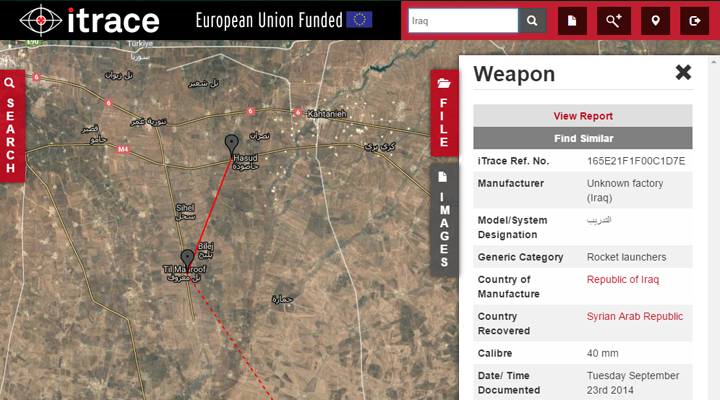Image resolution: width=720 pixels, height=400 pixels.
Task: Follow the Republic of Iraq link
Action: click(x=623, y=279)
